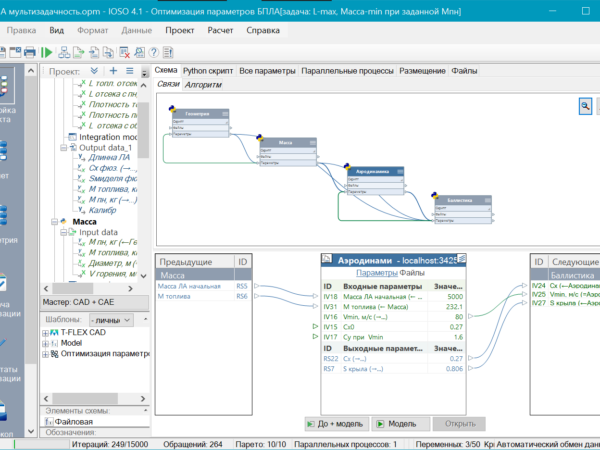Image resolution: width=600 pixels, height=450 pixels.
Task: Click the templates list horizontal scrollbar left arrow
Action: click(46, 399)
